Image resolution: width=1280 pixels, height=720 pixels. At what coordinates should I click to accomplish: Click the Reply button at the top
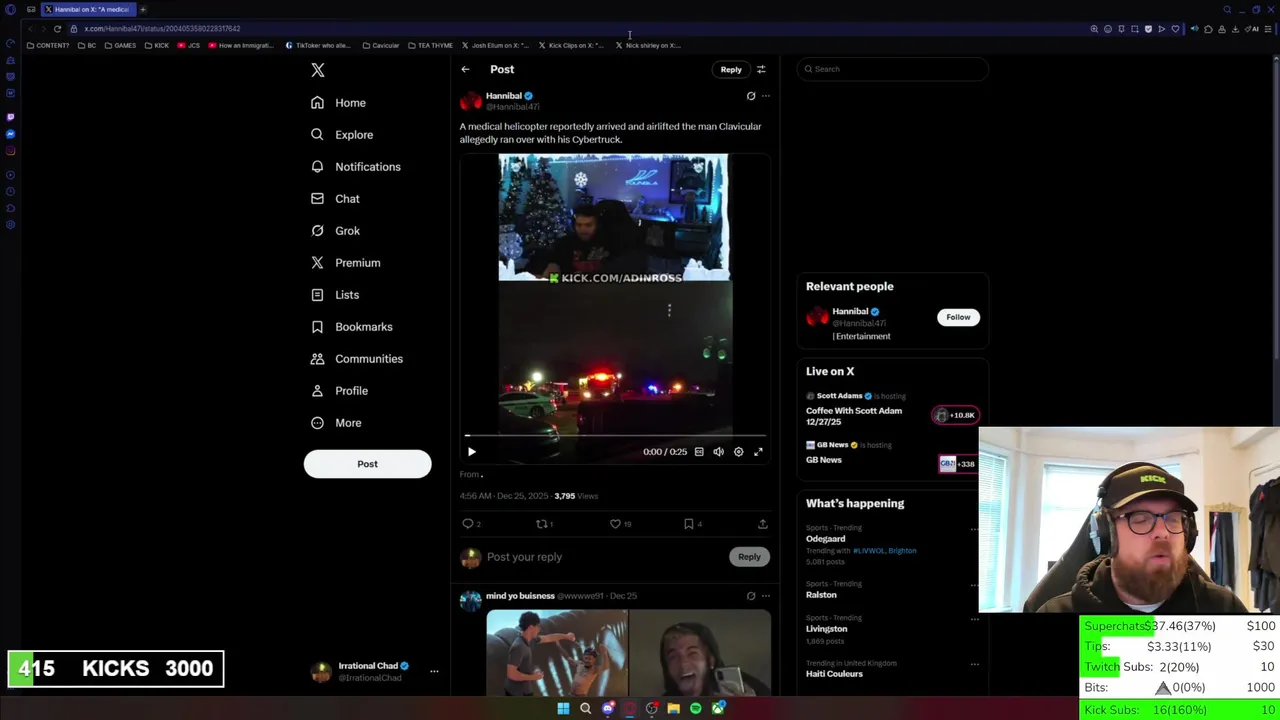tap(731, 69)
